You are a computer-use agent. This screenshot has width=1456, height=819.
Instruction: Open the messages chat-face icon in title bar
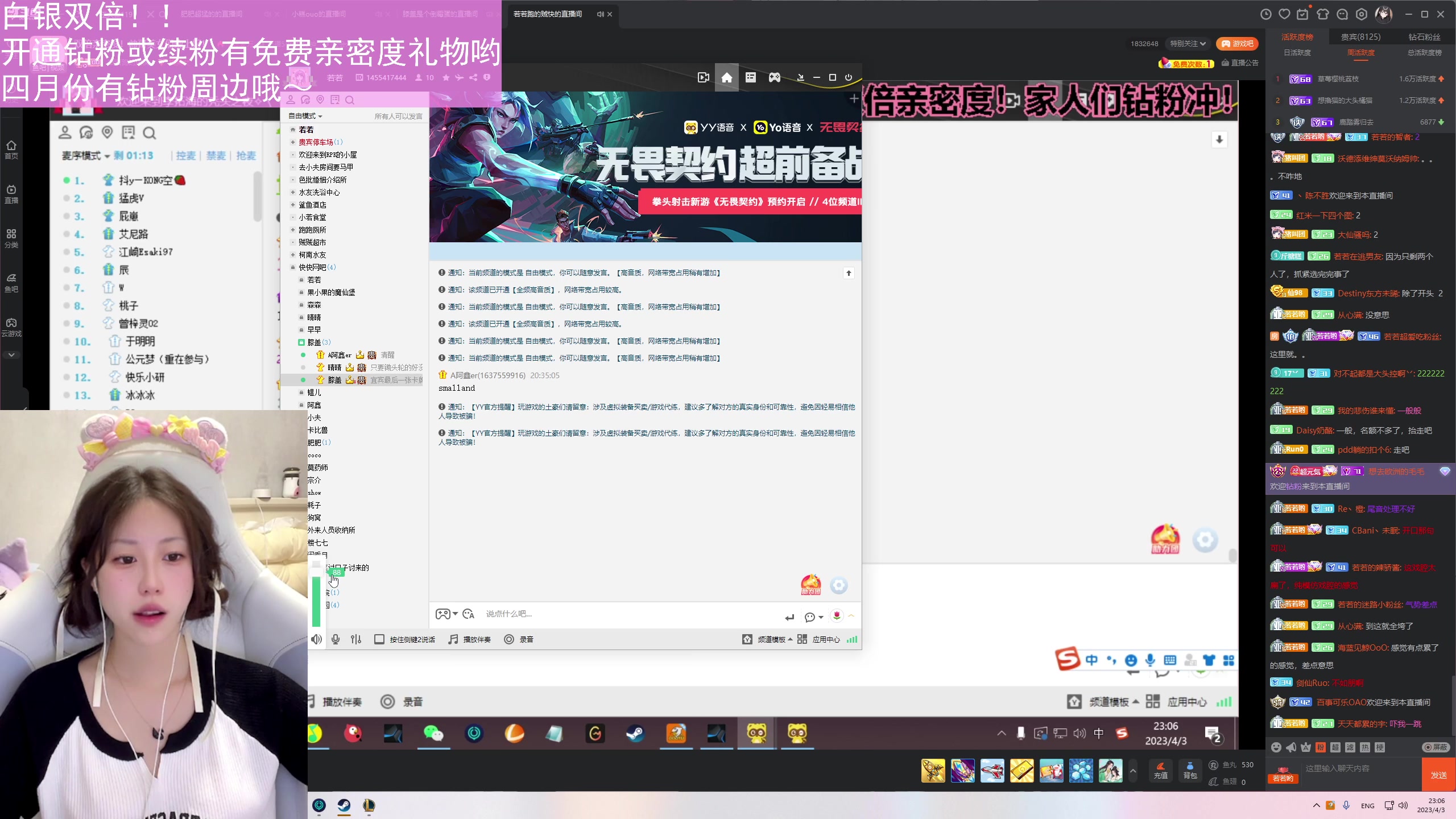coord(1342,14)
